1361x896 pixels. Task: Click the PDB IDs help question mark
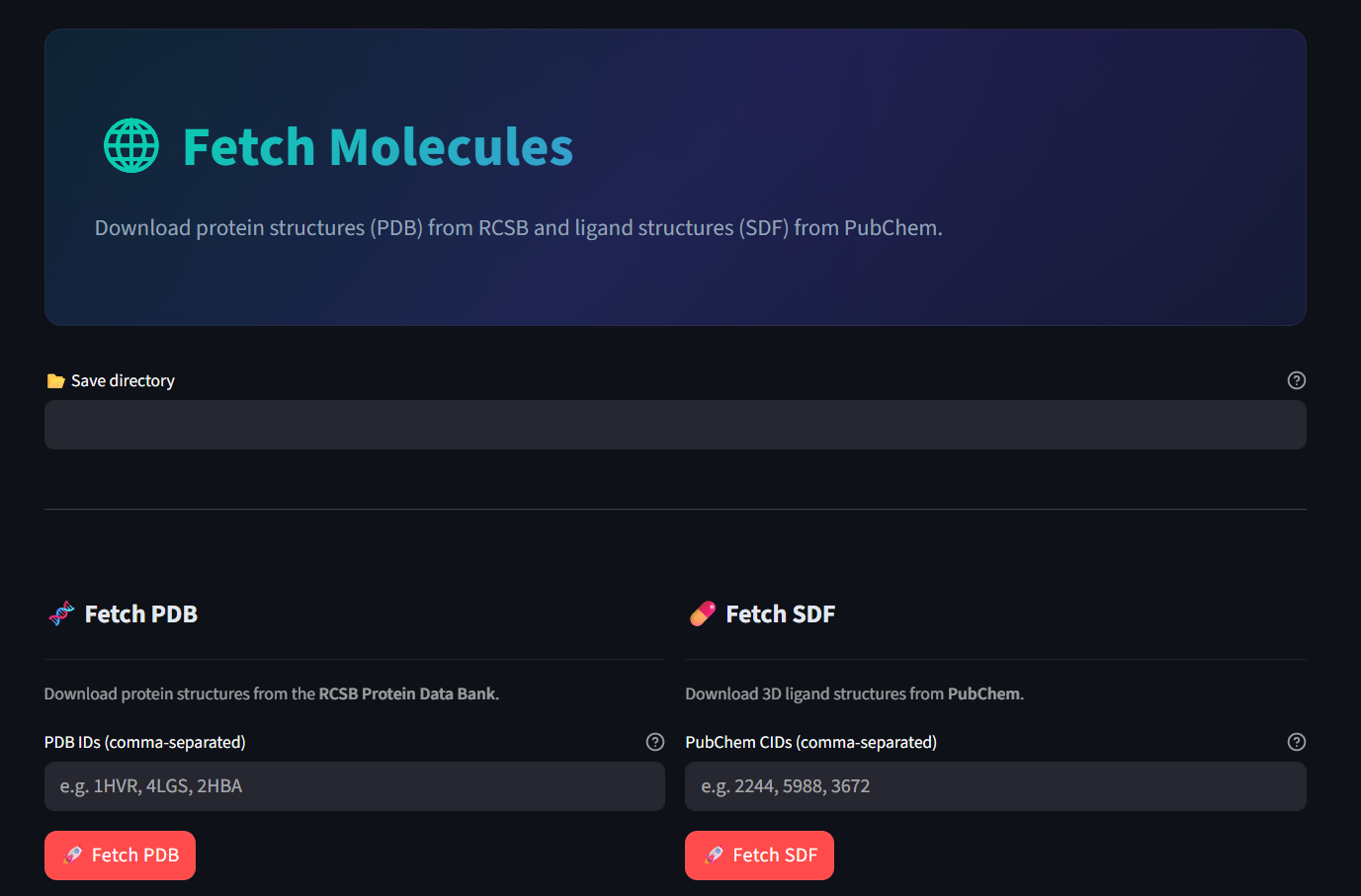pos(655,742)
